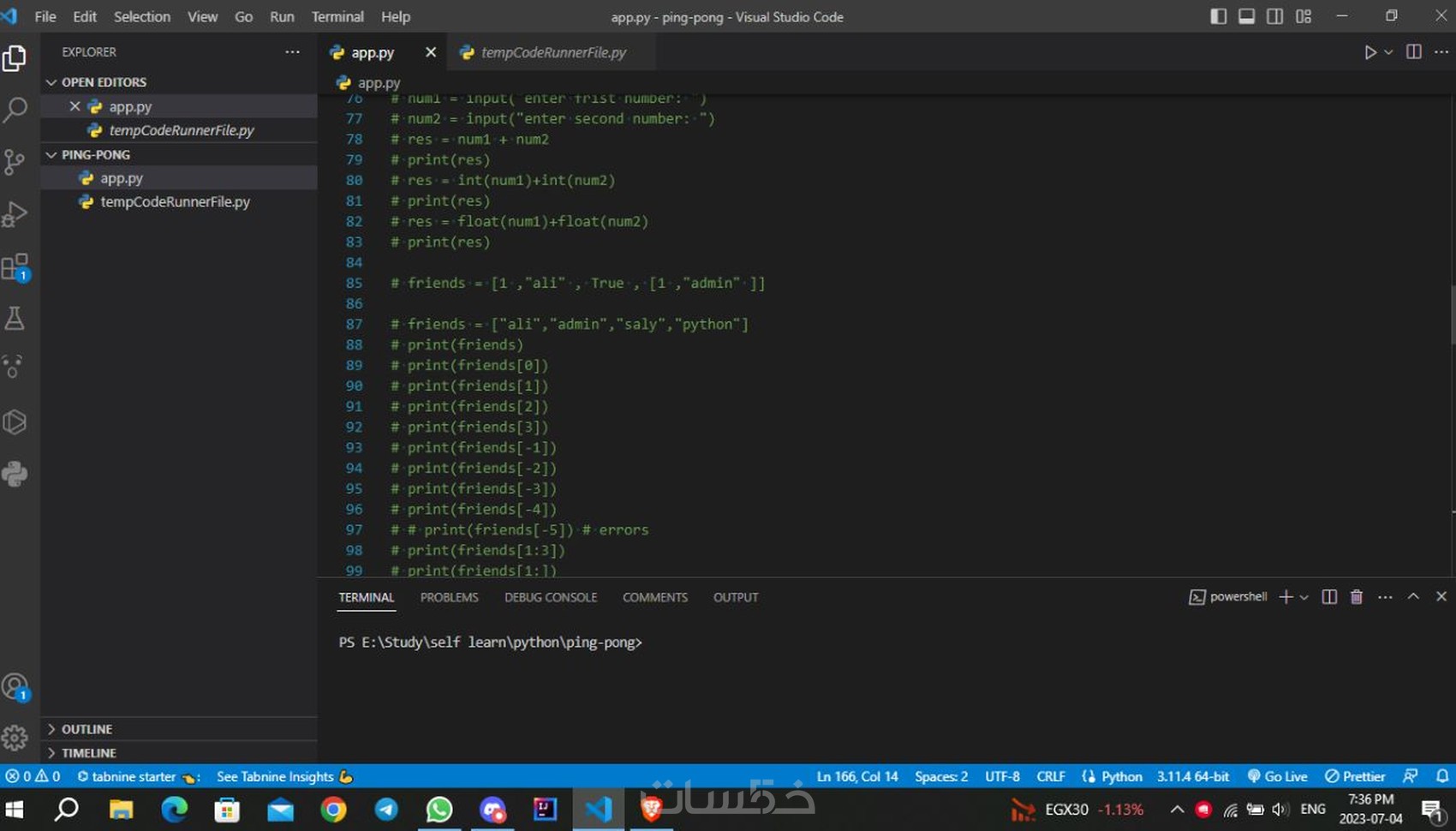Open the Accounts menu

pos(15,686)
